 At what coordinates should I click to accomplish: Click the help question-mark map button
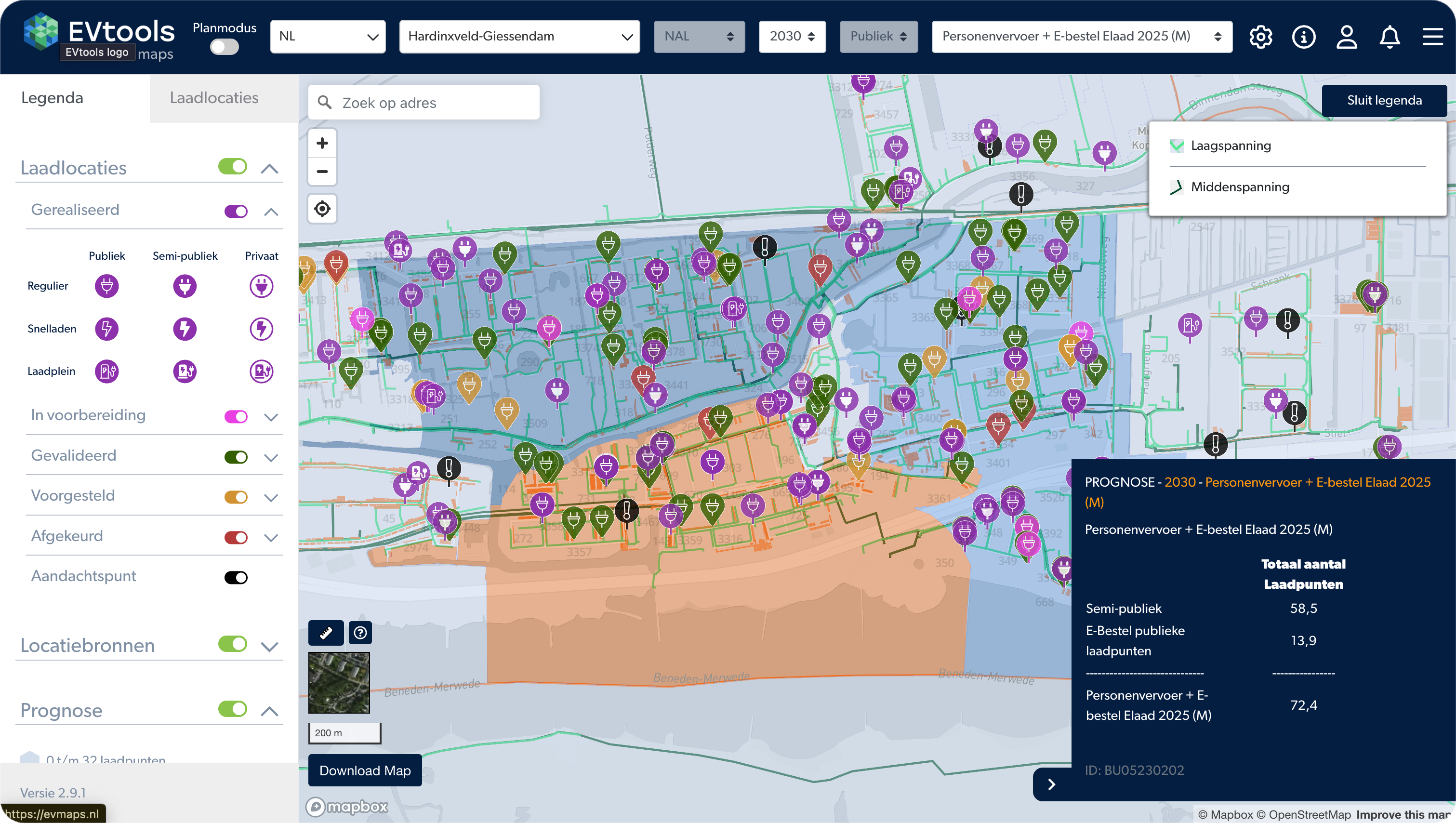click(x=360, y=633)
